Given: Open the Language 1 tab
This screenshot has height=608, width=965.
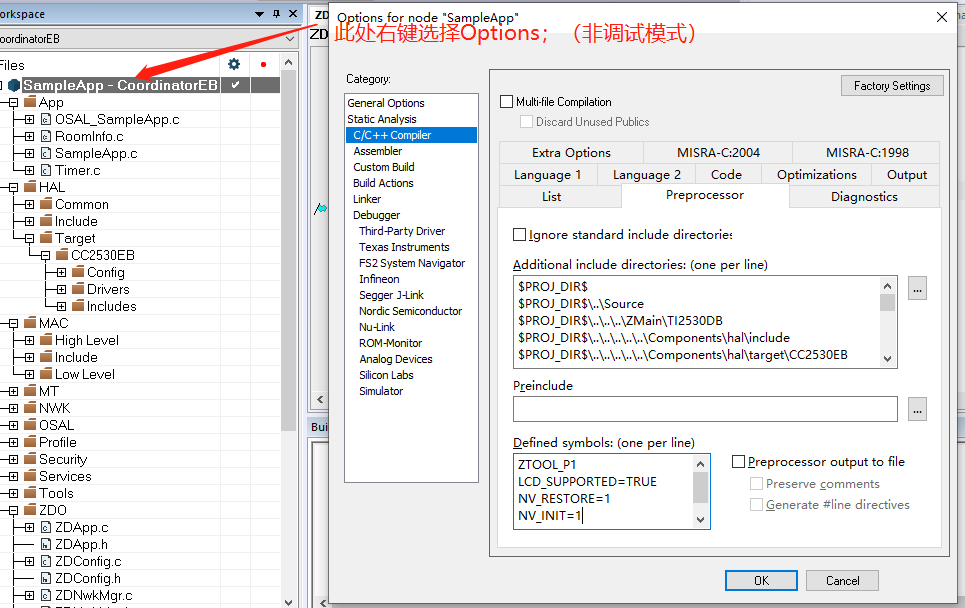Looking at the screenshot, I should (548, 175).
